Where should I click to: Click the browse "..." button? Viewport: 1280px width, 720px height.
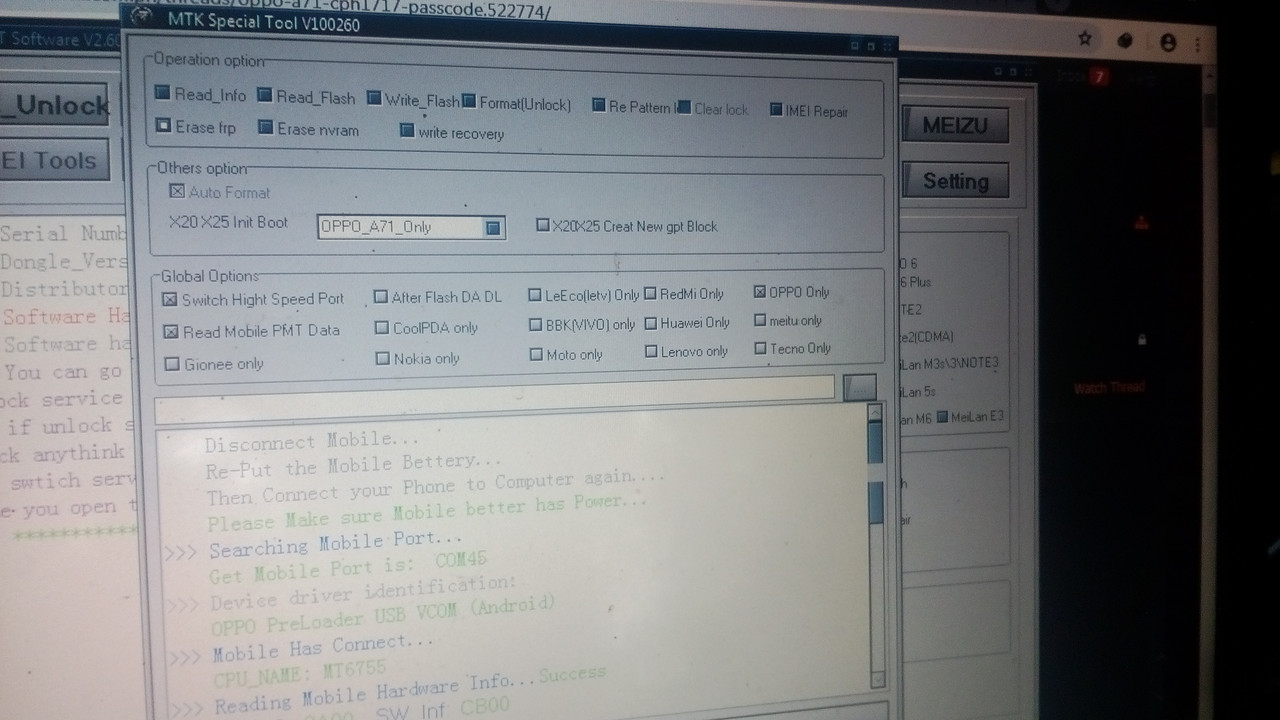(859, 387)
